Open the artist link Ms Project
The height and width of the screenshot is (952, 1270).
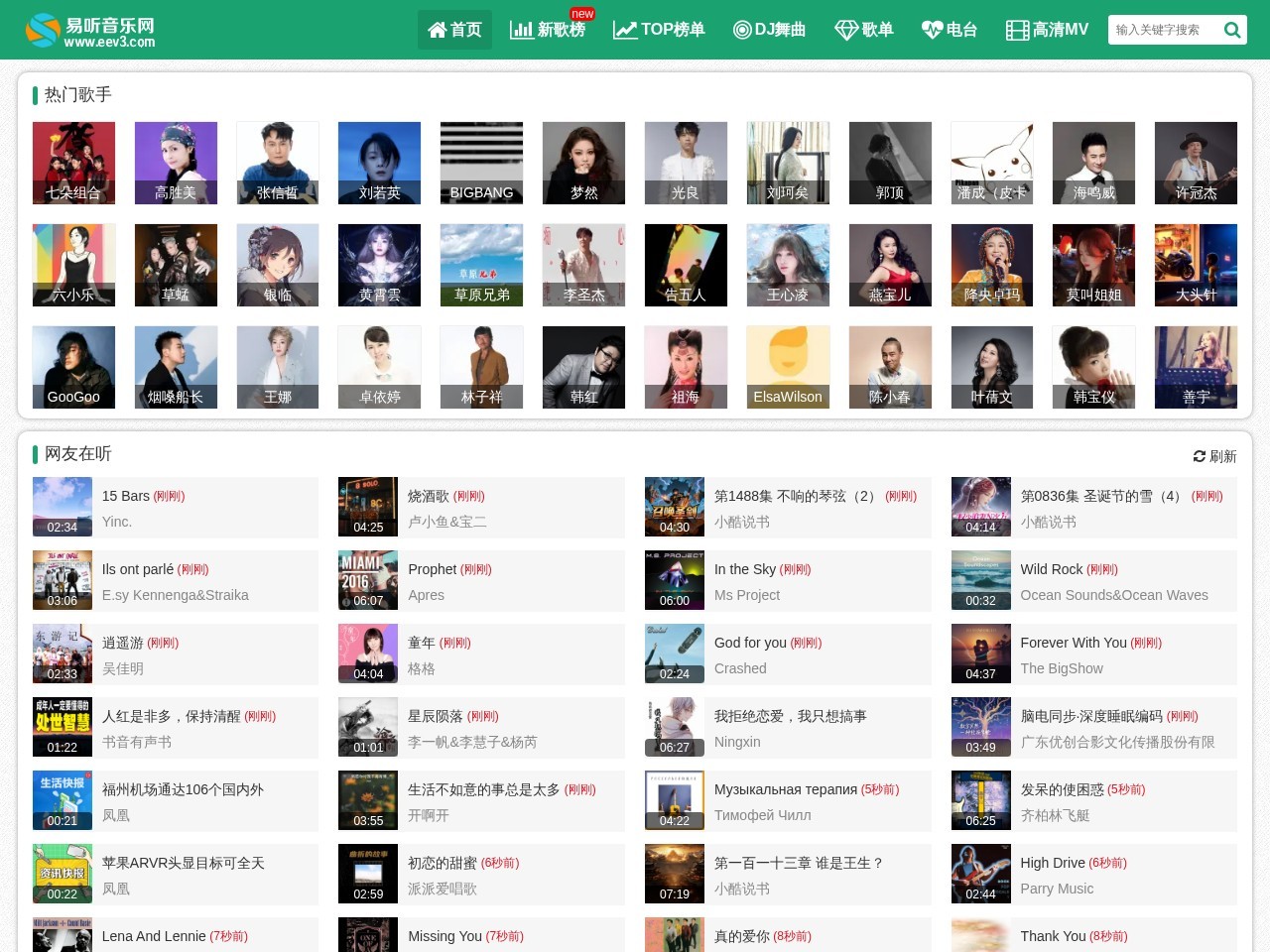click(x=747, y=595)
